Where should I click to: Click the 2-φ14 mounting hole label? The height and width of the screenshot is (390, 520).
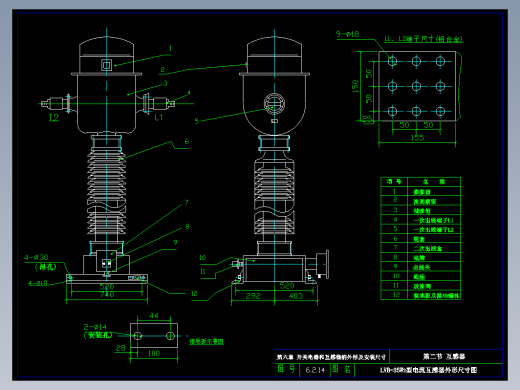[x=95, y=327]
